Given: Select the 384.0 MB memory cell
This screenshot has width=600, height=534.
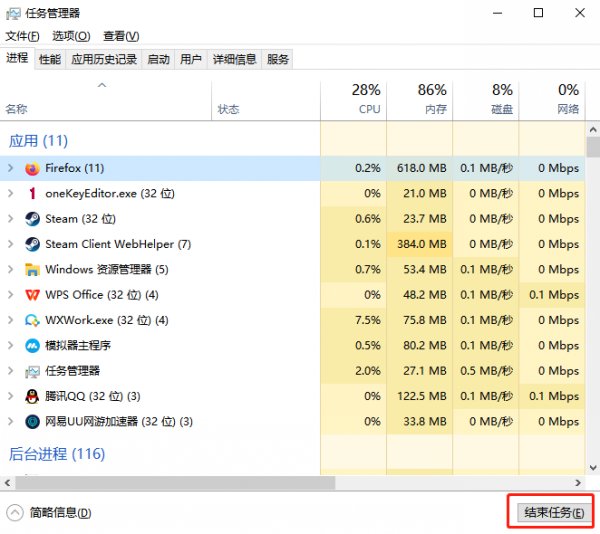Looking at the screenshot, I should coord(419,244).
